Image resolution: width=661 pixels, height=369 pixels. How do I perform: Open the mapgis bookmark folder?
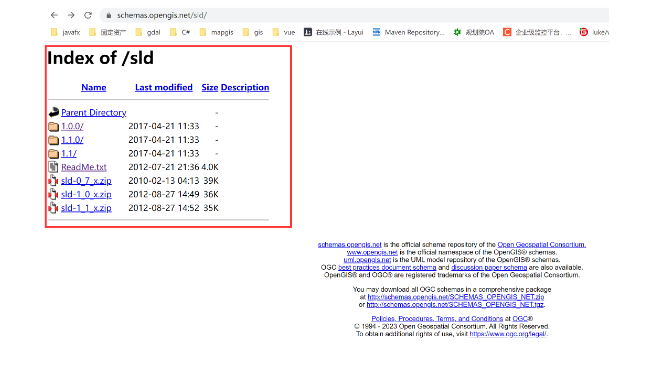tap(216, 32)
